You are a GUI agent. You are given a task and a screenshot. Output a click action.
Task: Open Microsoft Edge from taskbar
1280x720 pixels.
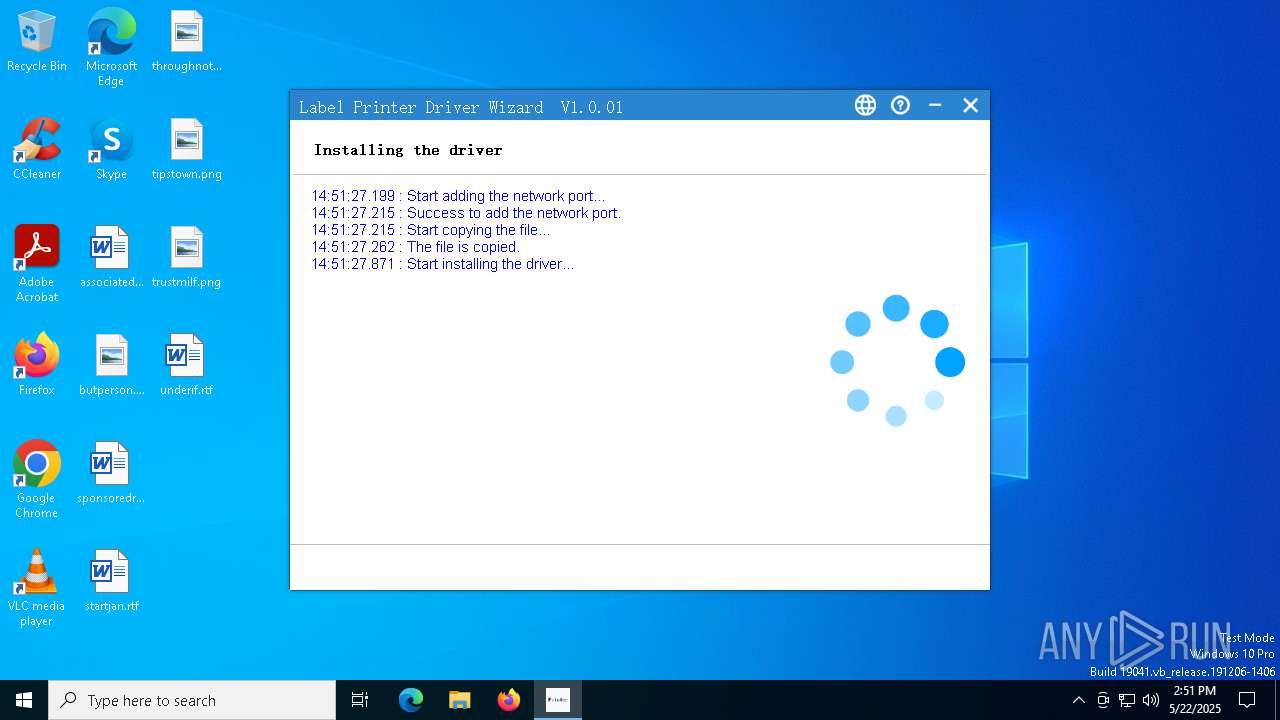click(x=411, y=700)
